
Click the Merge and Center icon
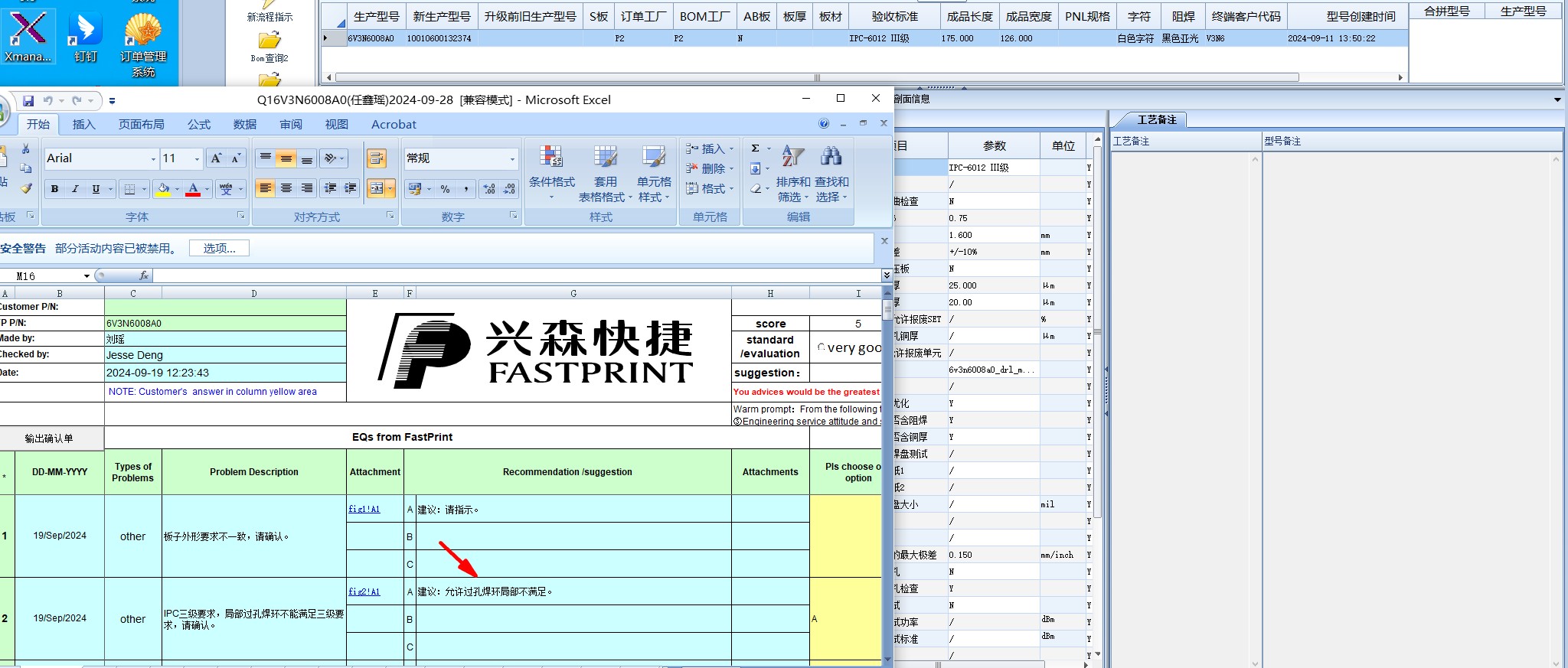point(377,188)
